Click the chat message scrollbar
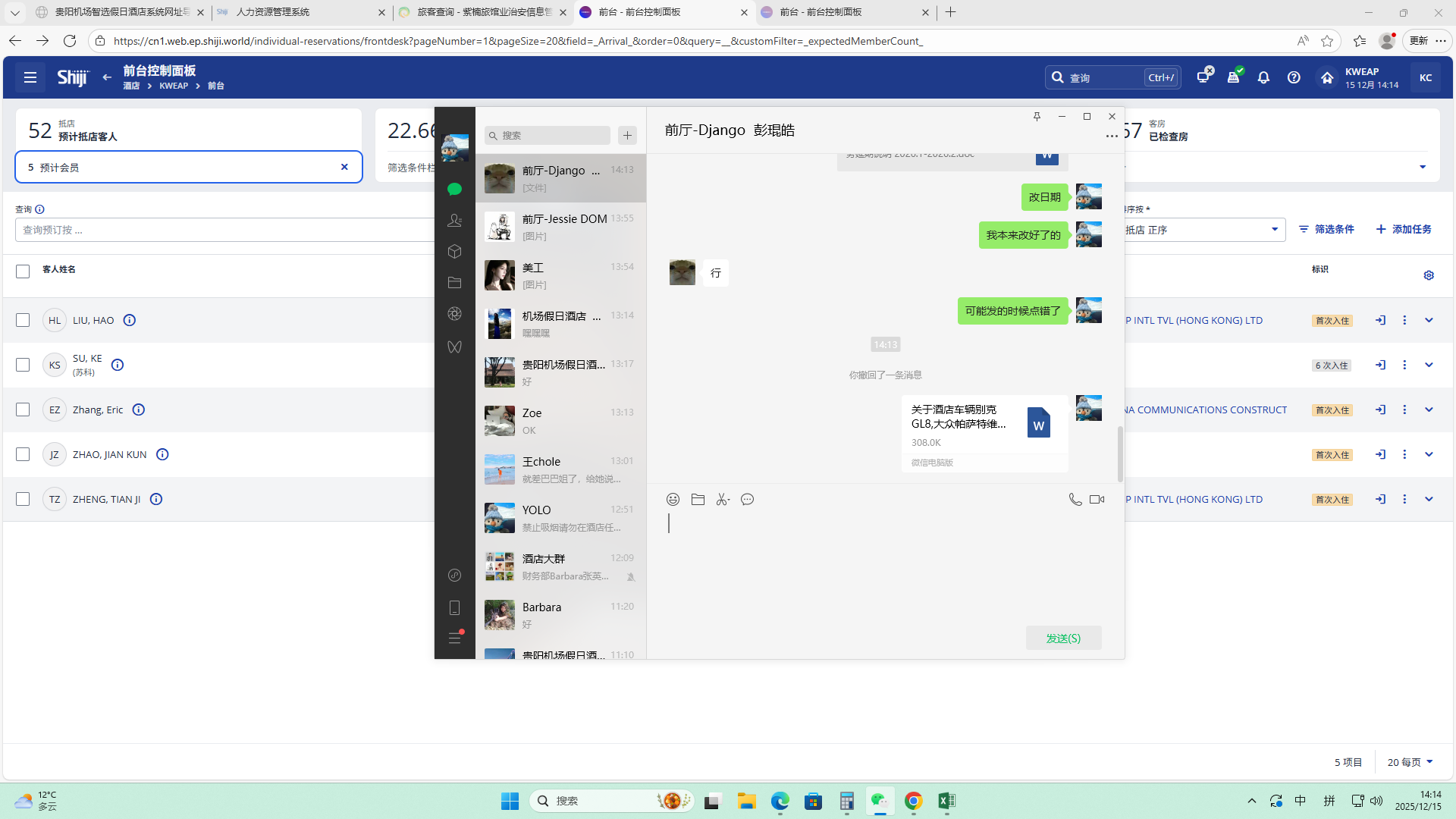The width and height of the screenshot is (1456, 819). click(1120, 453)
